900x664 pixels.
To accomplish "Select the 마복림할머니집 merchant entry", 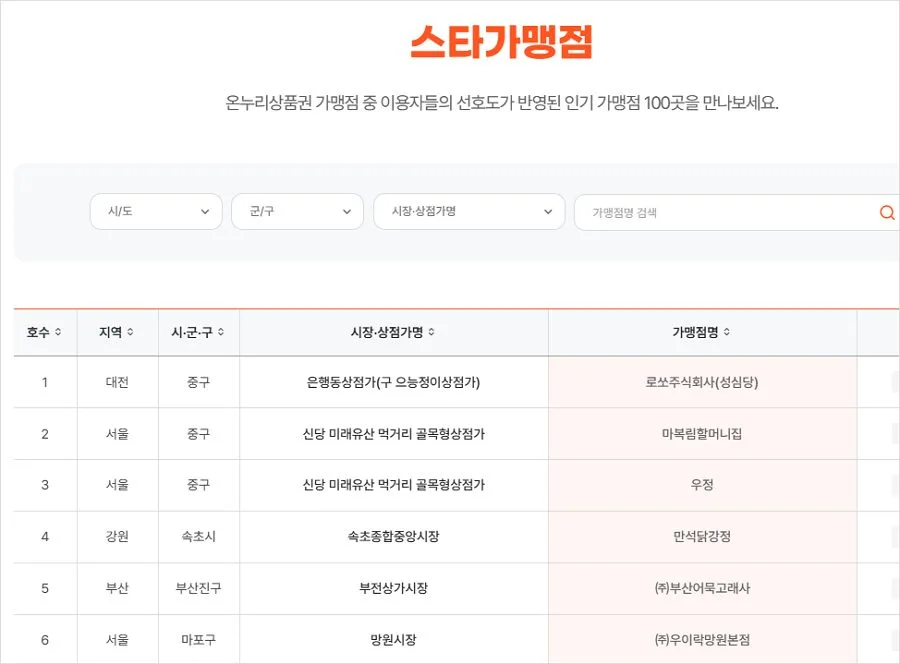I will tap(704, 433).
